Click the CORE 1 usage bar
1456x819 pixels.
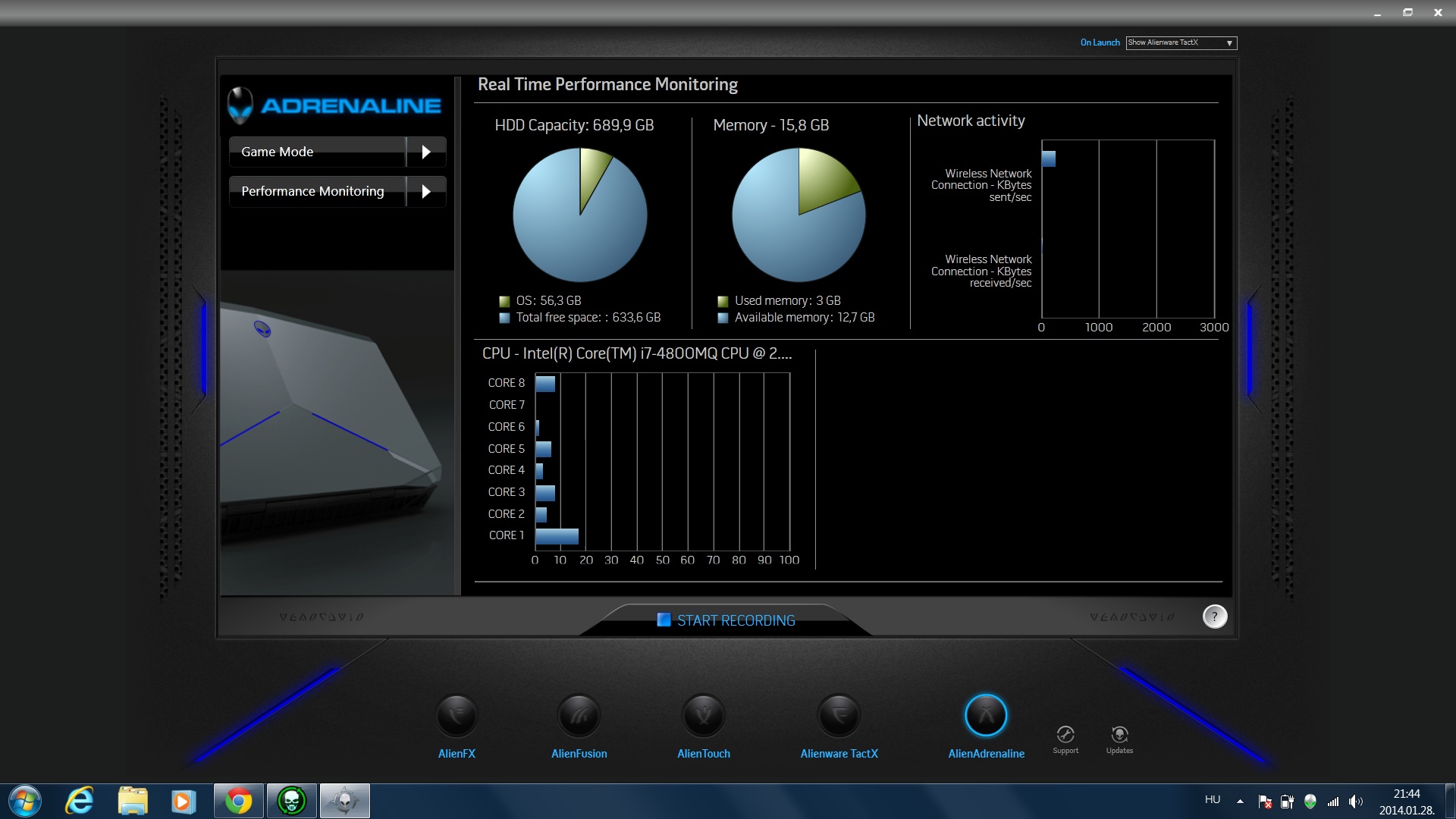[x=557, y=536]
